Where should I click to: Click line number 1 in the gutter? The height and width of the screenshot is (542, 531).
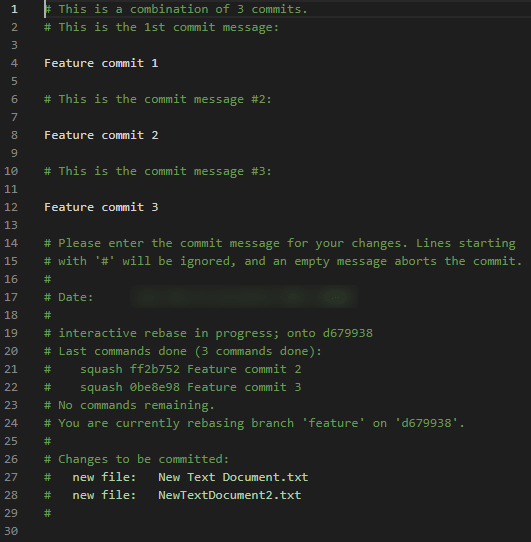[14, 9]
